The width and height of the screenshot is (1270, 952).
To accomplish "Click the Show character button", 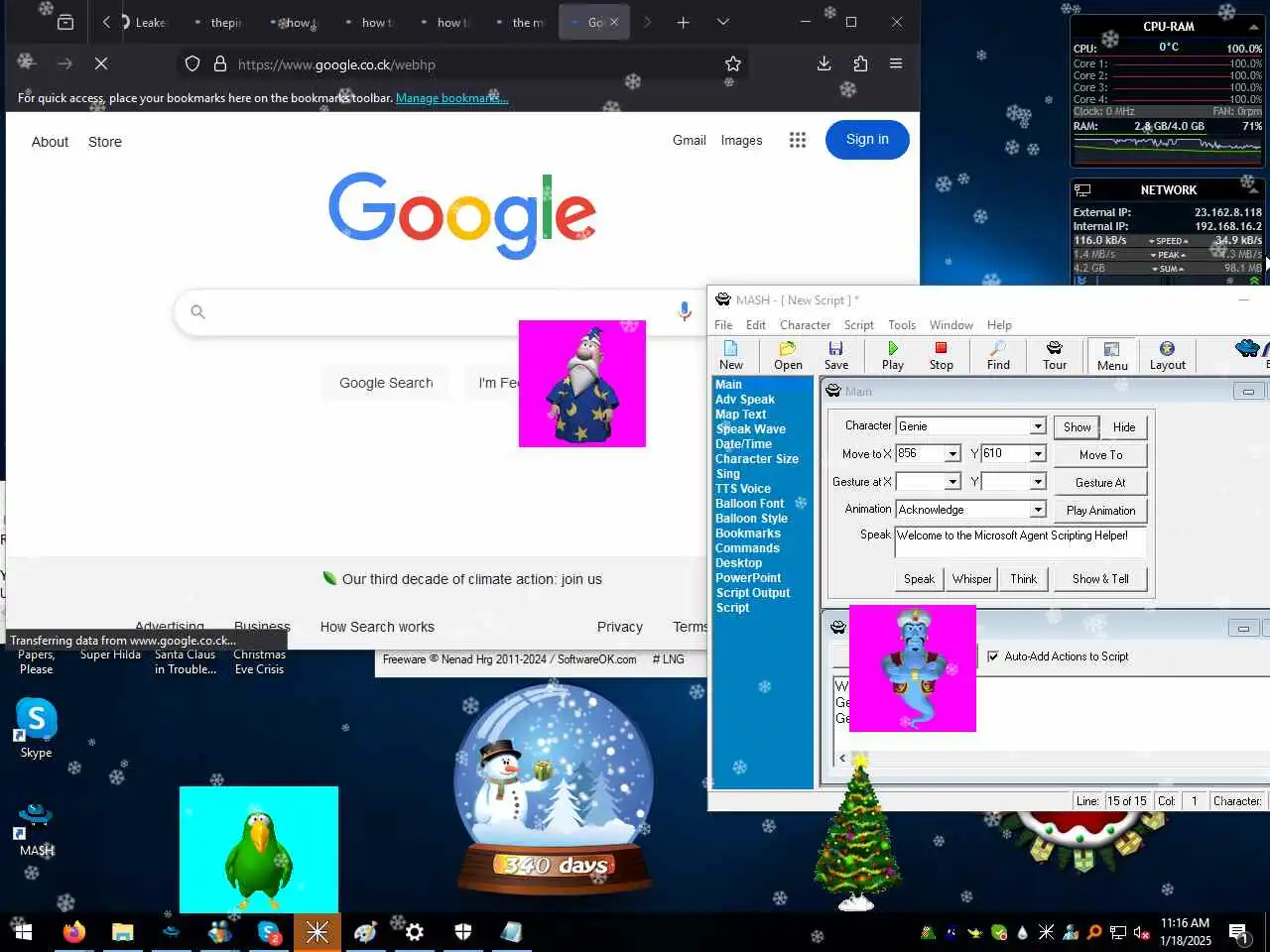I will 1077,427.
